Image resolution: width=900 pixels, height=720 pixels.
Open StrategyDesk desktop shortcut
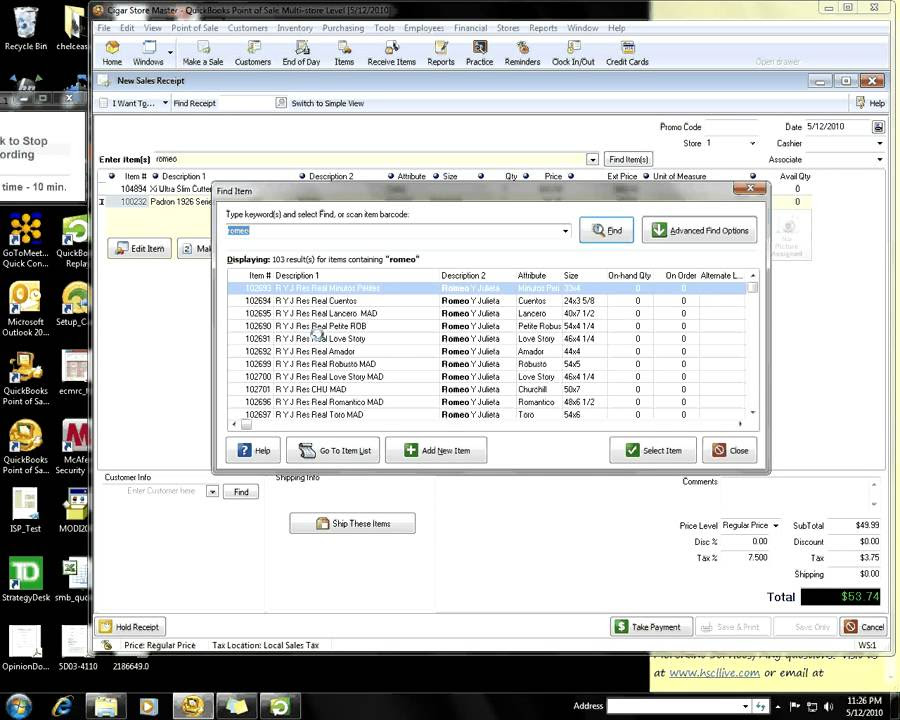[x=25, y=580]
